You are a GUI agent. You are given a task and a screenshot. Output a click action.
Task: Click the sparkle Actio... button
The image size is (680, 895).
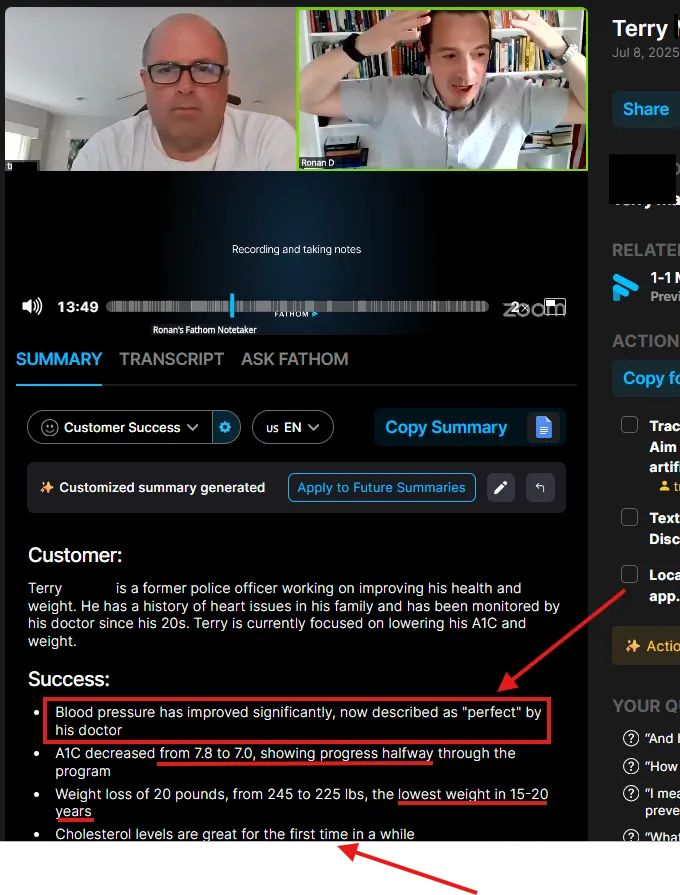point(646,646)
